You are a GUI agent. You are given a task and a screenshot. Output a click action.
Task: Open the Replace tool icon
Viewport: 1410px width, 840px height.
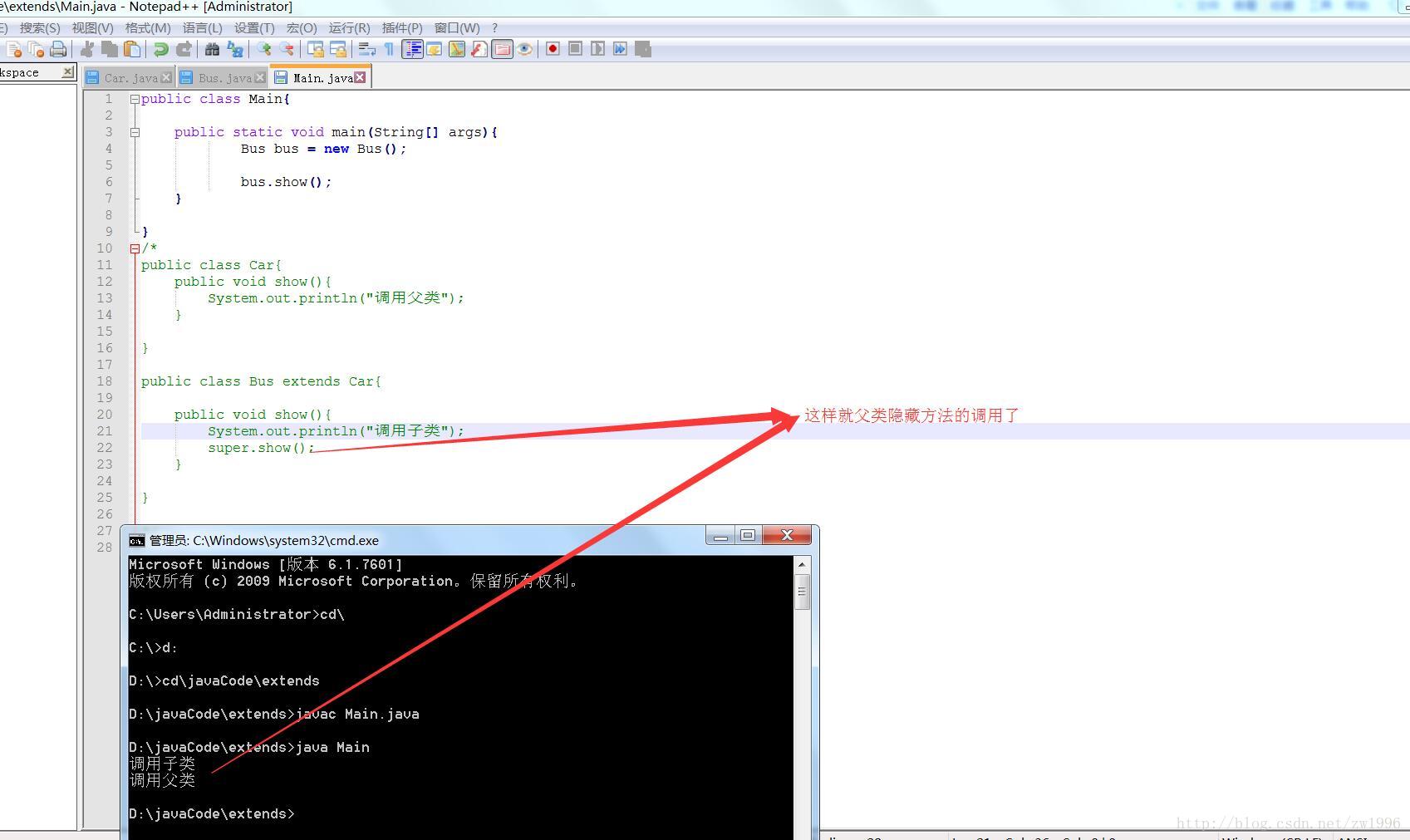235,49
